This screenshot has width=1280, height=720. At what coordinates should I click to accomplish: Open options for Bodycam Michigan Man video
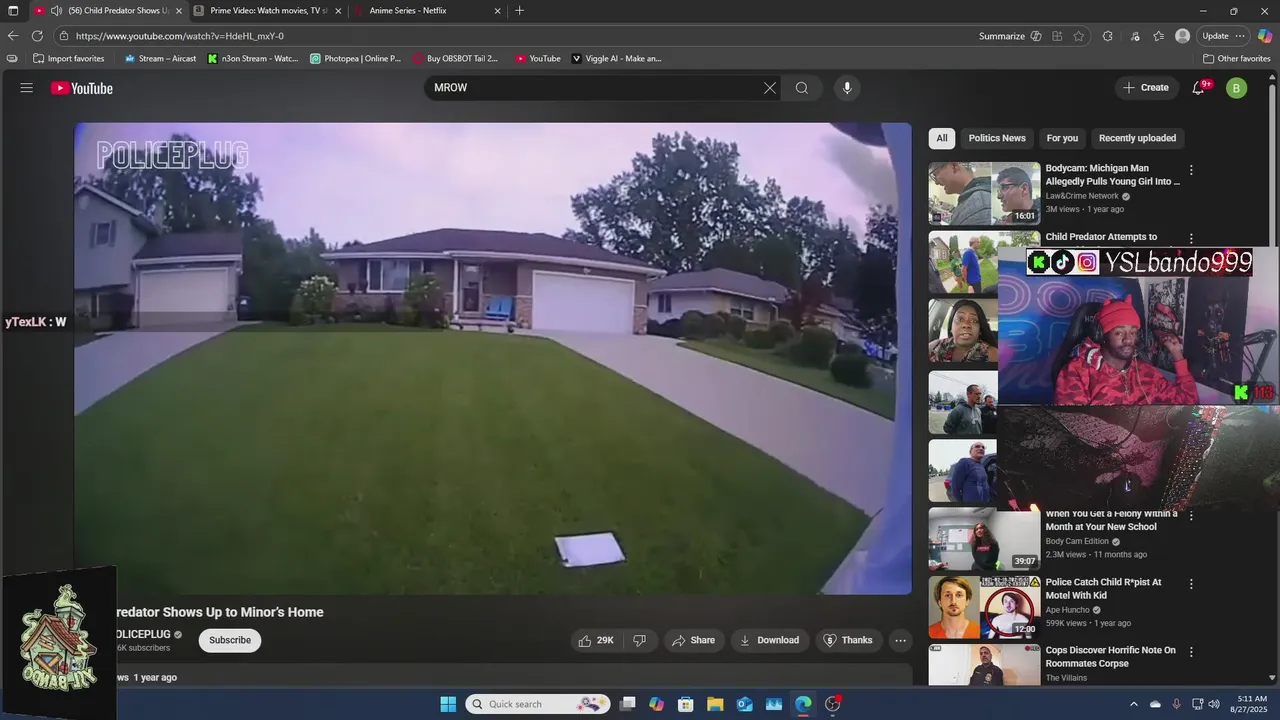(1191, 170)
